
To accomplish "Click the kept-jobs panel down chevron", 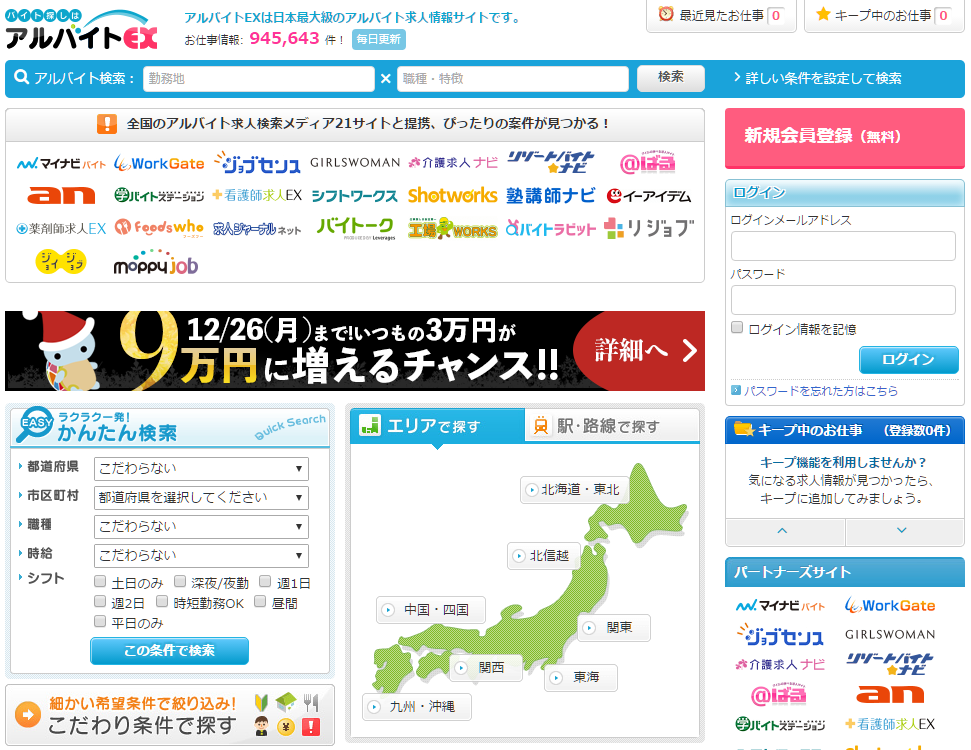I will point(904,531).
